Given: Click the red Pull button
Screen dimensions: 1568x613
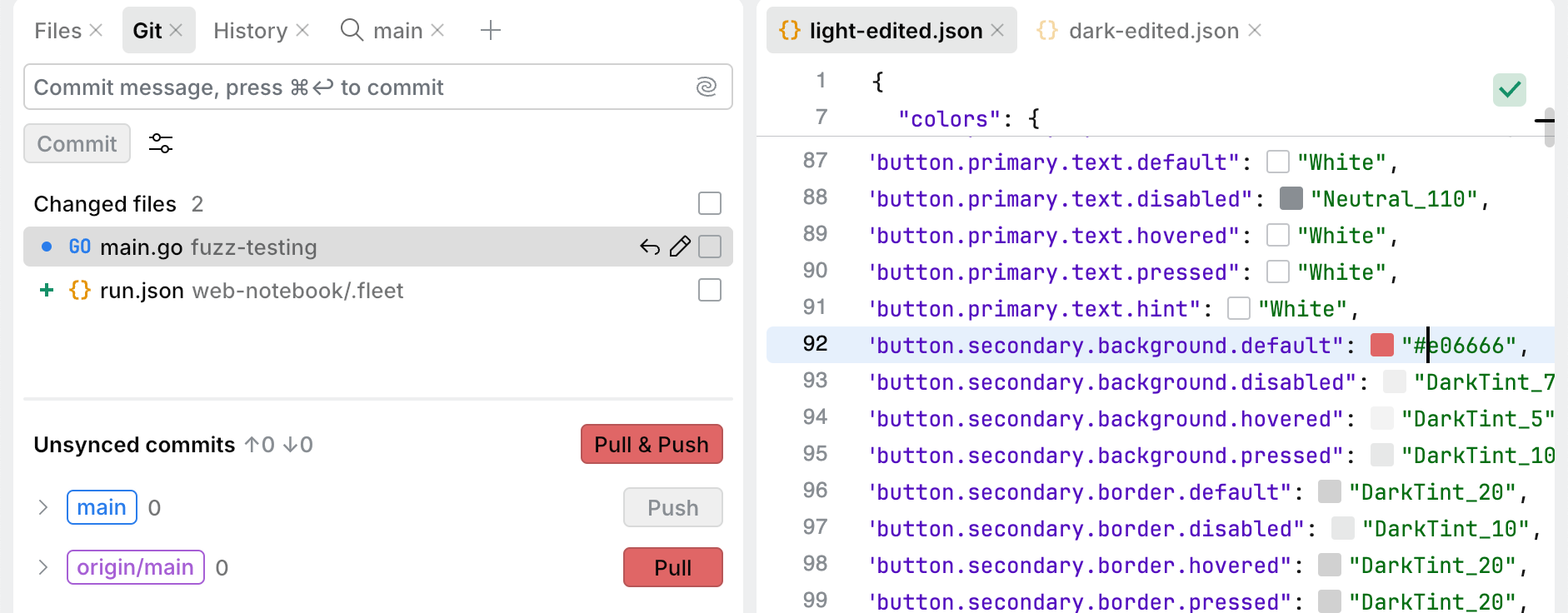Looking at the screenshot, I should (x=672, y=567).
